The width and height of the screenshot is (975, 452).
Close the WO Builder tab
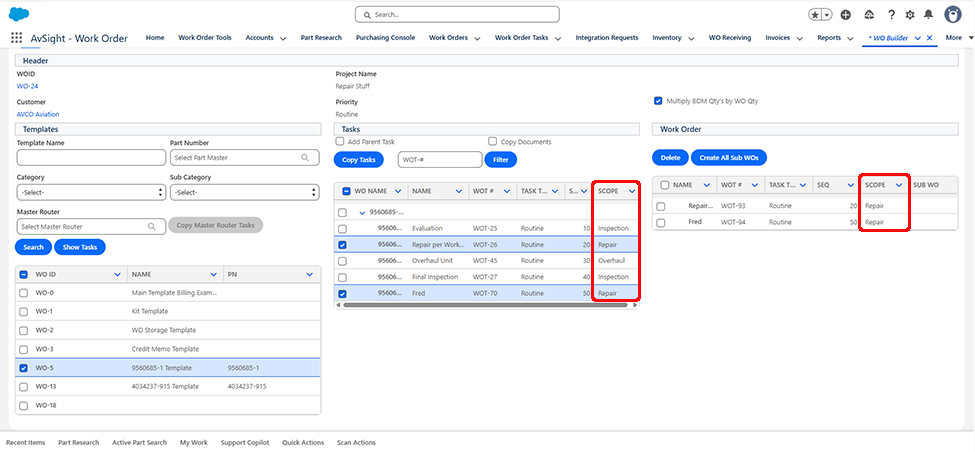(x=930, y=38)
